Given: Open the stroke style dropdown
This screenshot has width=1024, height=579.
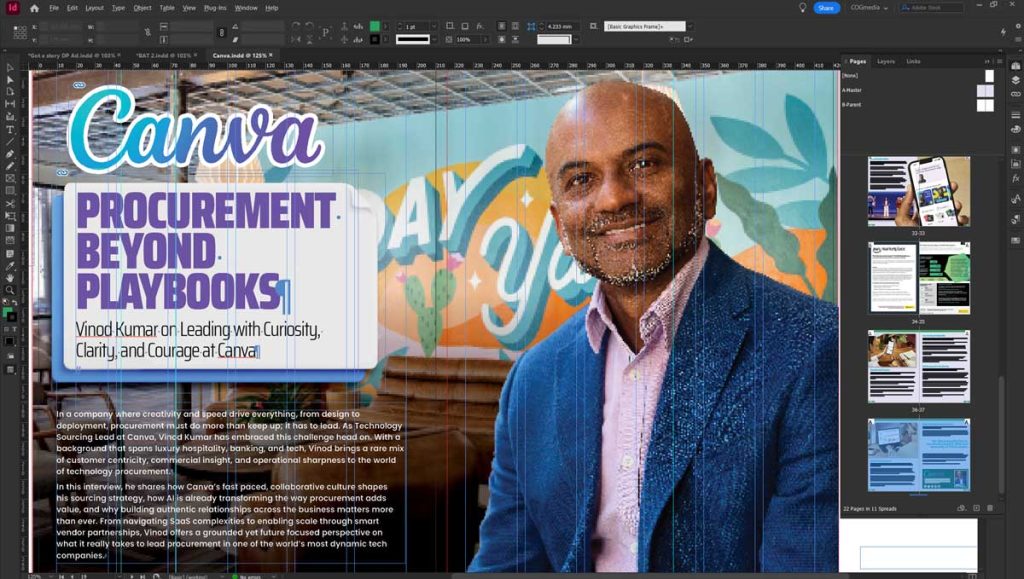Looking at the screenshot, I should click(434, 40).
